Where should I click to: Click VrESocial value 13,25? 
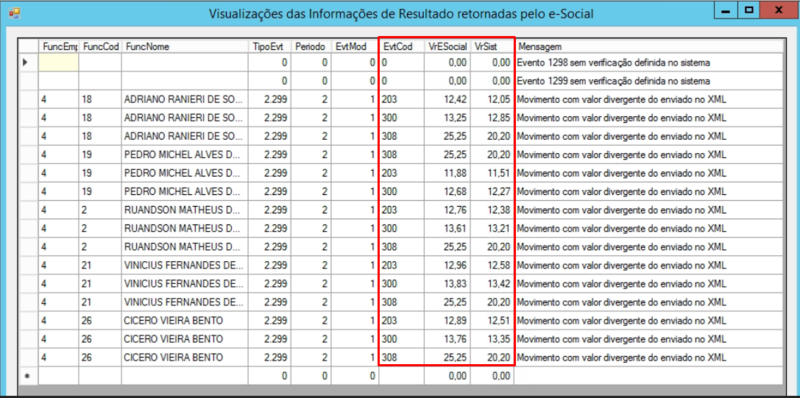coord(456,118)
